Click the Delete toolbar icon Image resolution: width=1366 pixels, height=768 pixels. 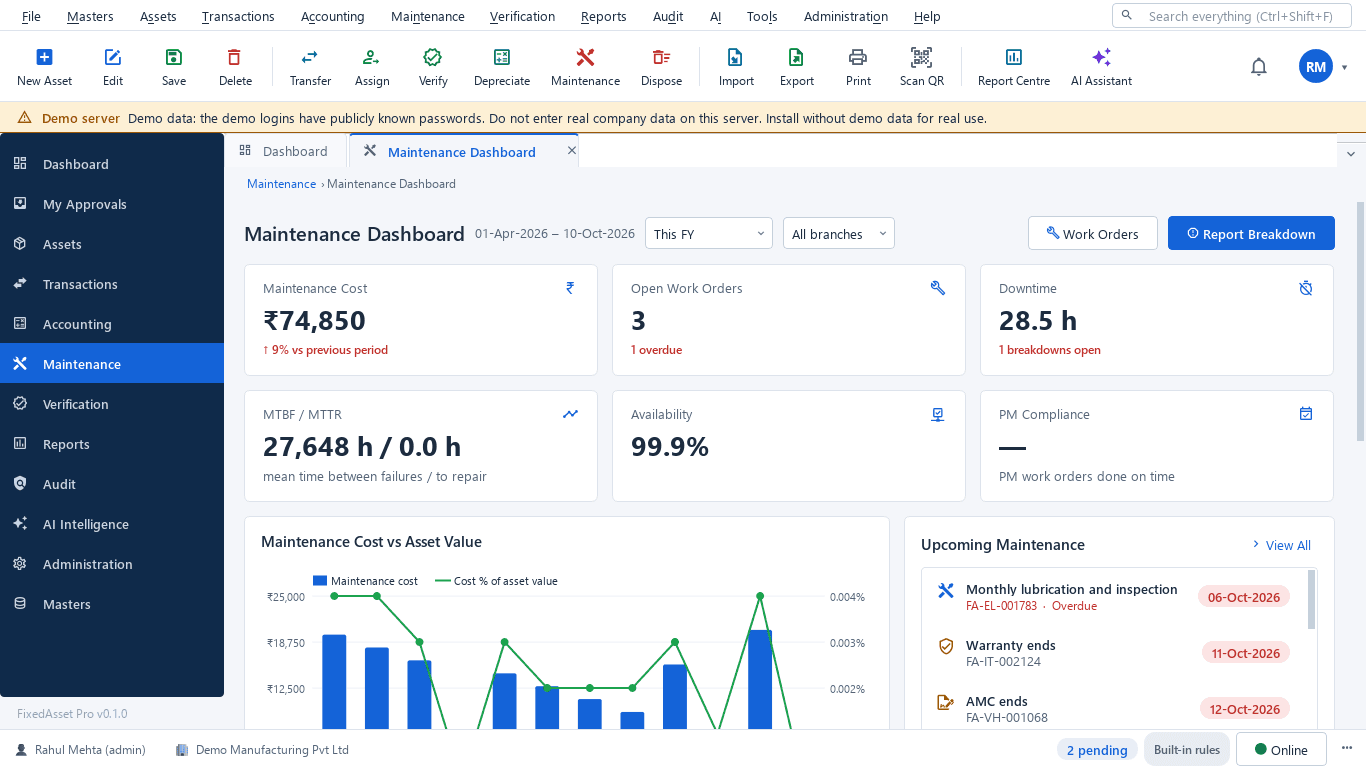(x=235, y=58)
